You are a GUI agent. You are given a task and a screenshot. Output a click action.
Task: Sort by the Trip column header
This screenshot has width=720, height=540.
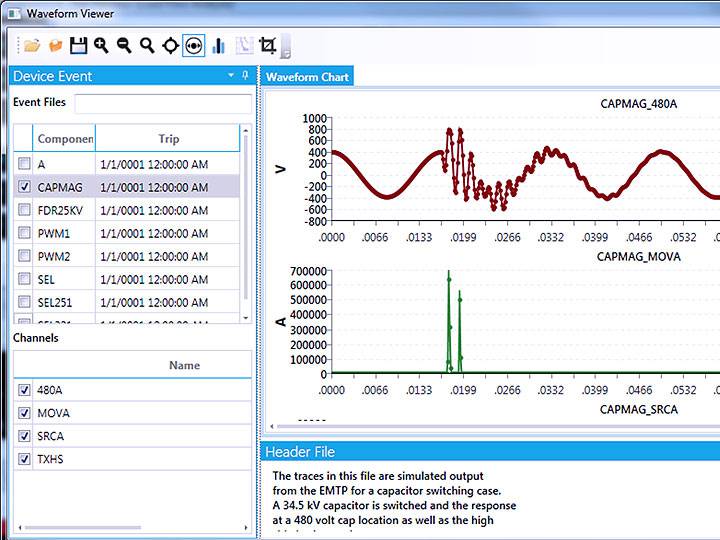click(x=167, y=139)
